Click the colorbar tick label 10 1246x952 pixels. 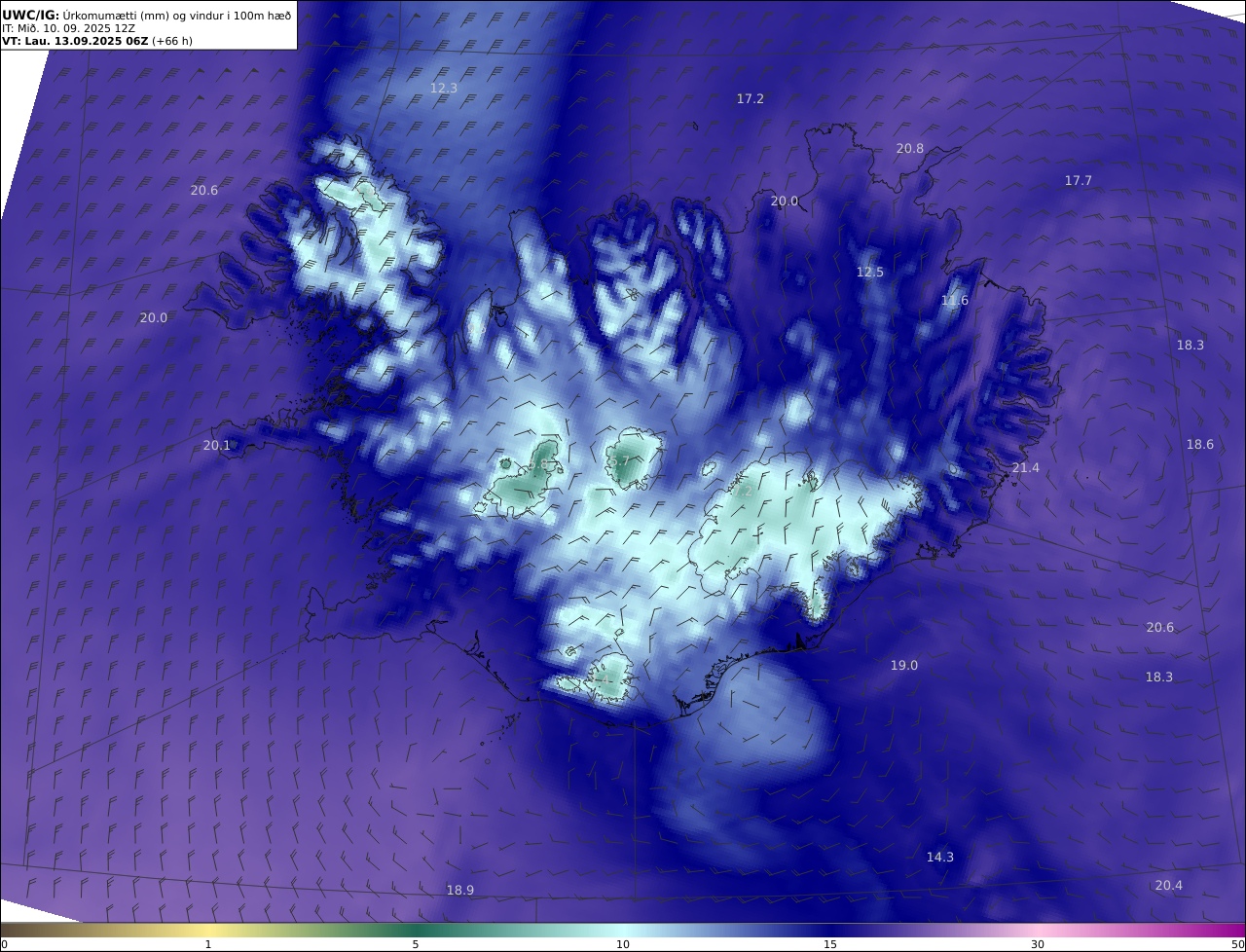point(623,944)
